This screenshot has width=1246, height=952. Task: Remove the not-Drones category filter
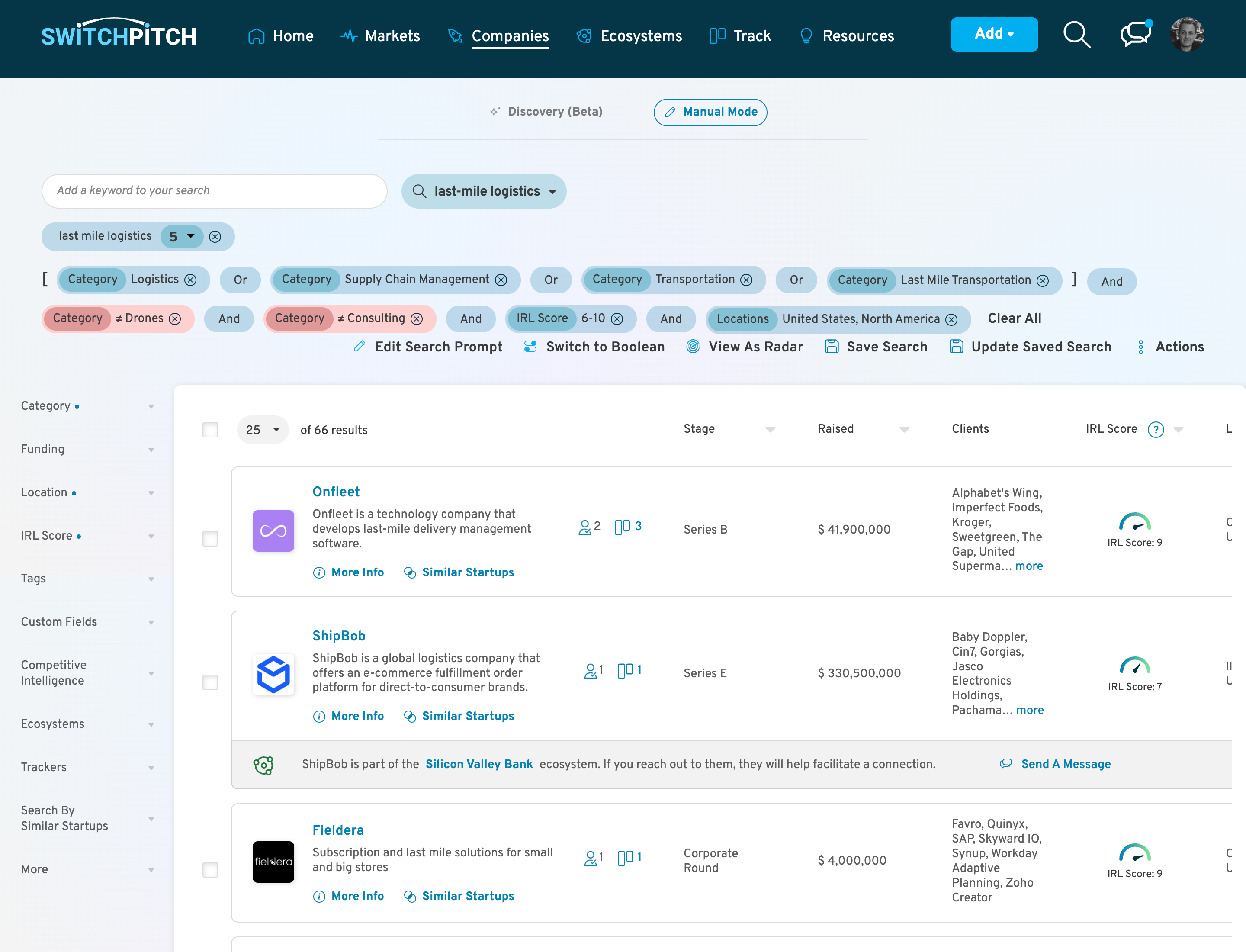pyautogui.click(x=175, y=319)
